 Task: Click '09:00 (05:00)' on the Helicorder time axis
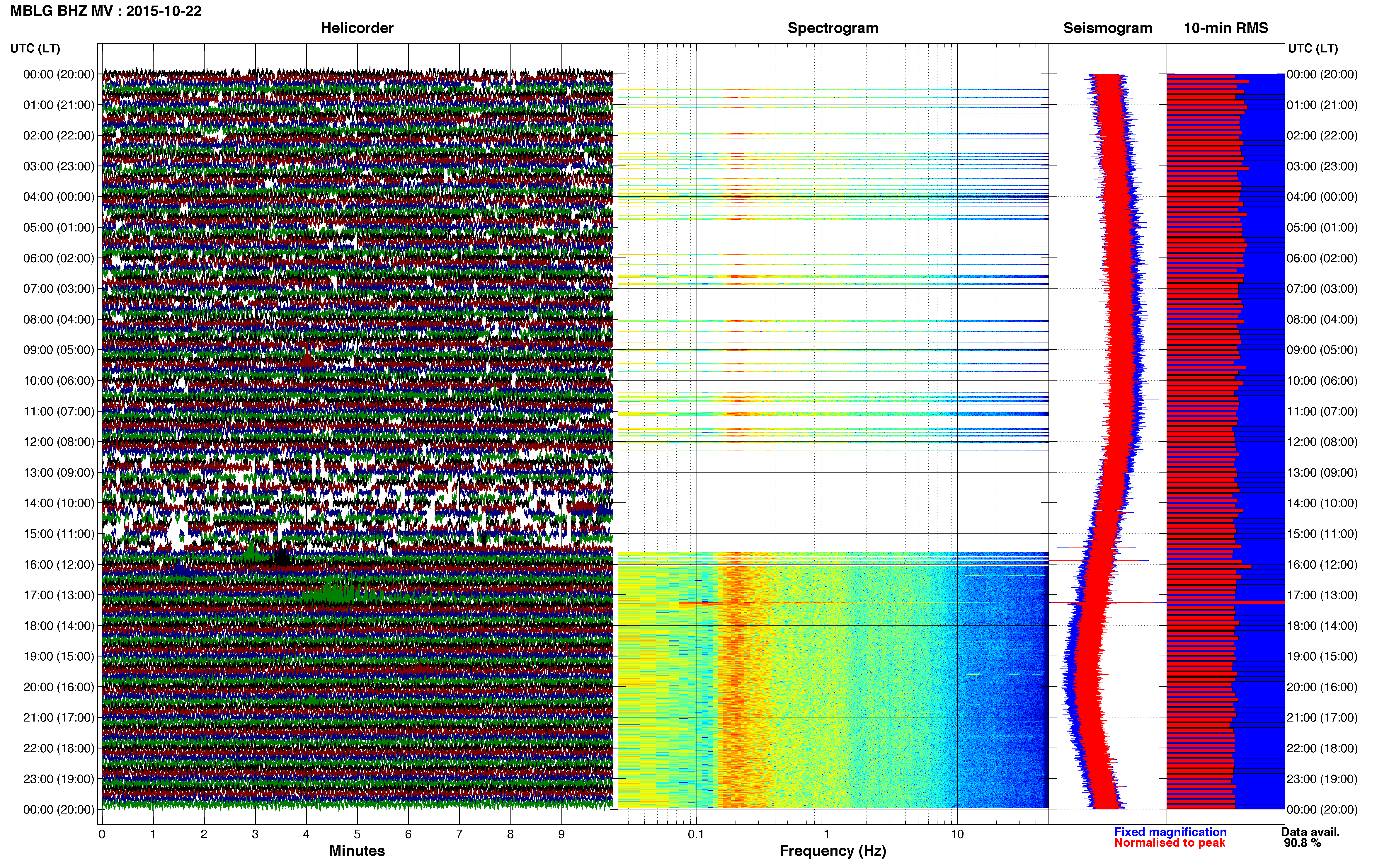click(x=59, y=350)
